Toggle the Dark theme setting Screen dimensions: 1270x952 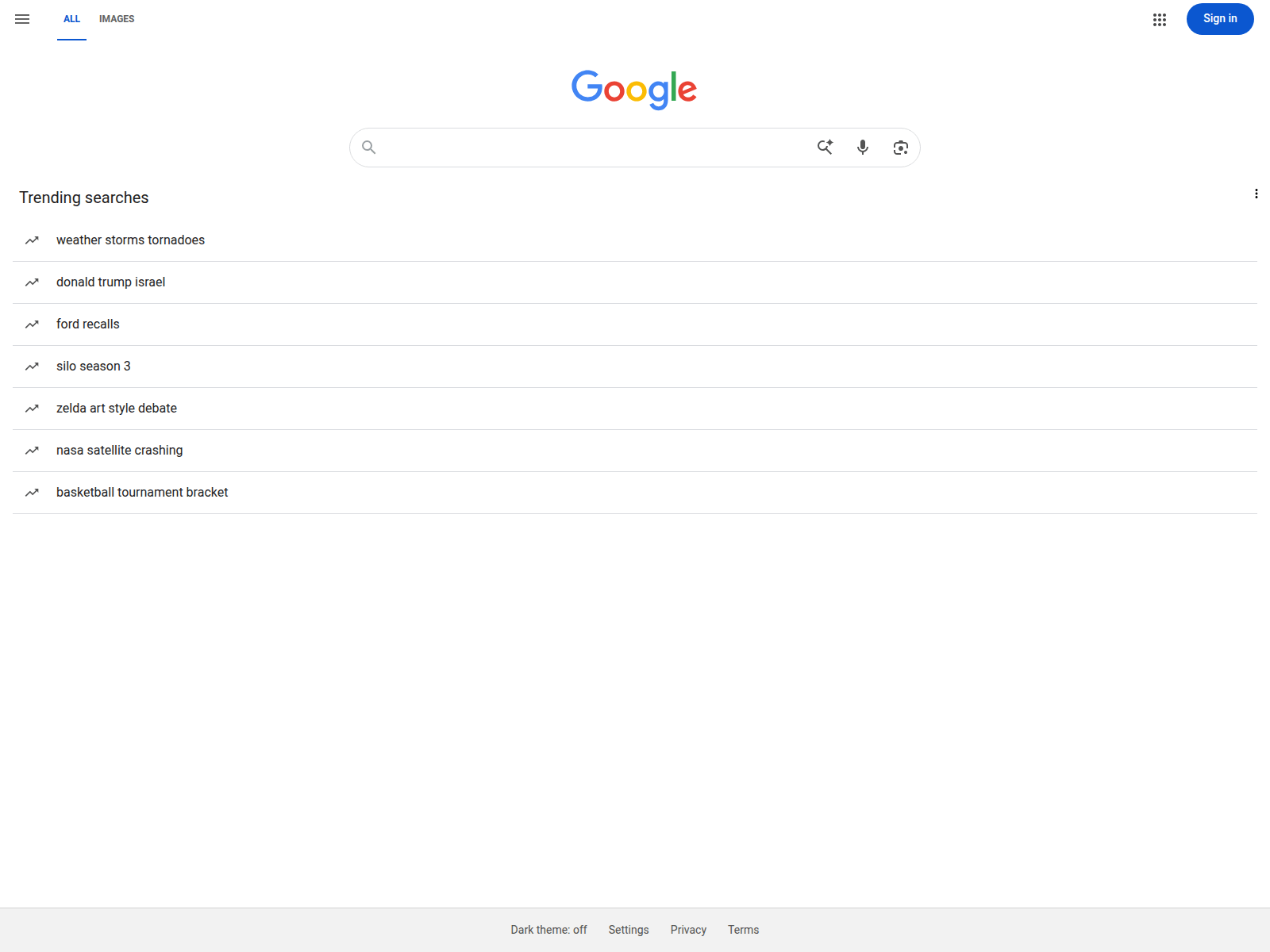click(548, 930)
